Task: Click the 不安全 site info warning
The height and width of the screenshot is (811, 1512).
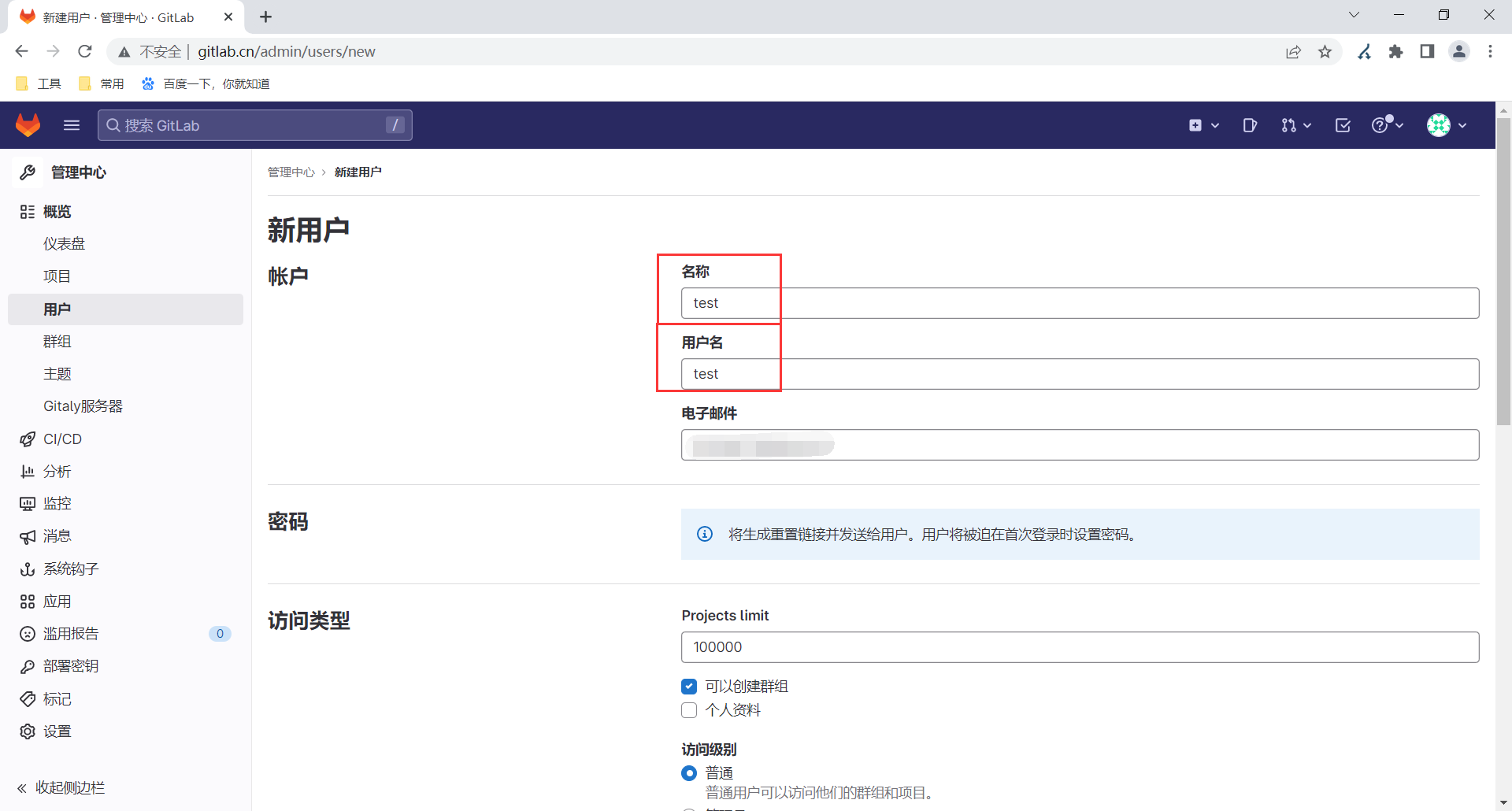Action: pyautogui.click(x=150, y=52)
